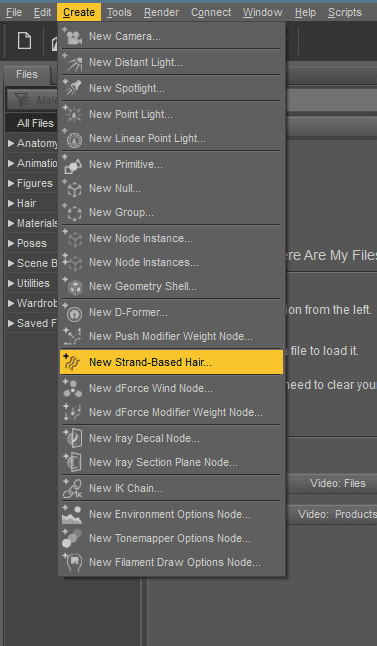Expand the Anatomy category
Image resolution: width=377 pixels, height=646 pixels.
pyautogui.click(x=11, y=143)
